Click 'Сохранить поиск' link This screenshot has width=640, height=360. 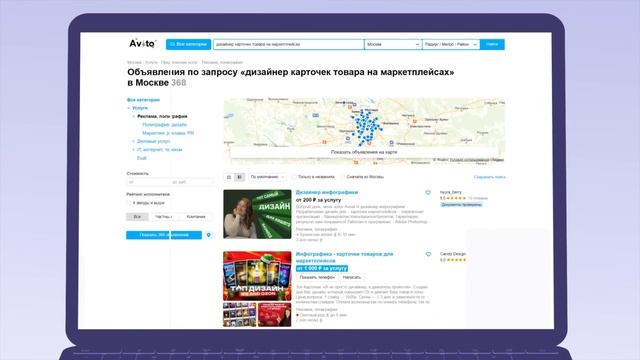pyautogui.click(x=489, y=177)
